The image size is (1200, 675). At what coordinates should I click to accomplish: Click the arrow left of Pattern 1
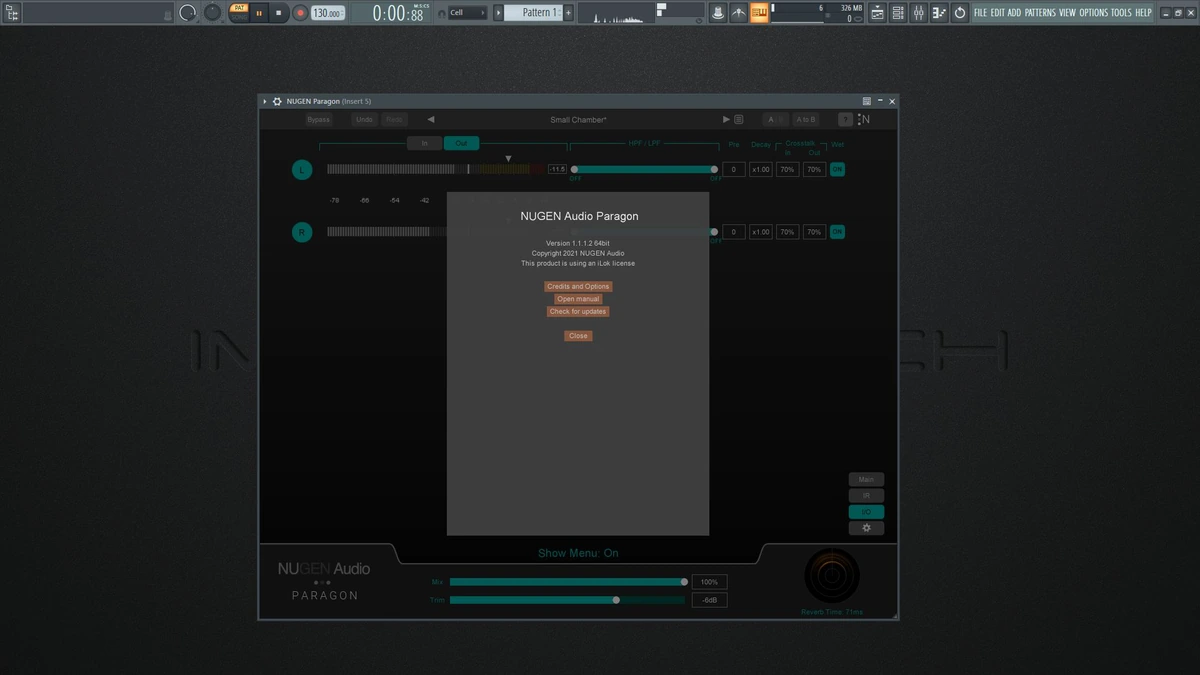498,13
